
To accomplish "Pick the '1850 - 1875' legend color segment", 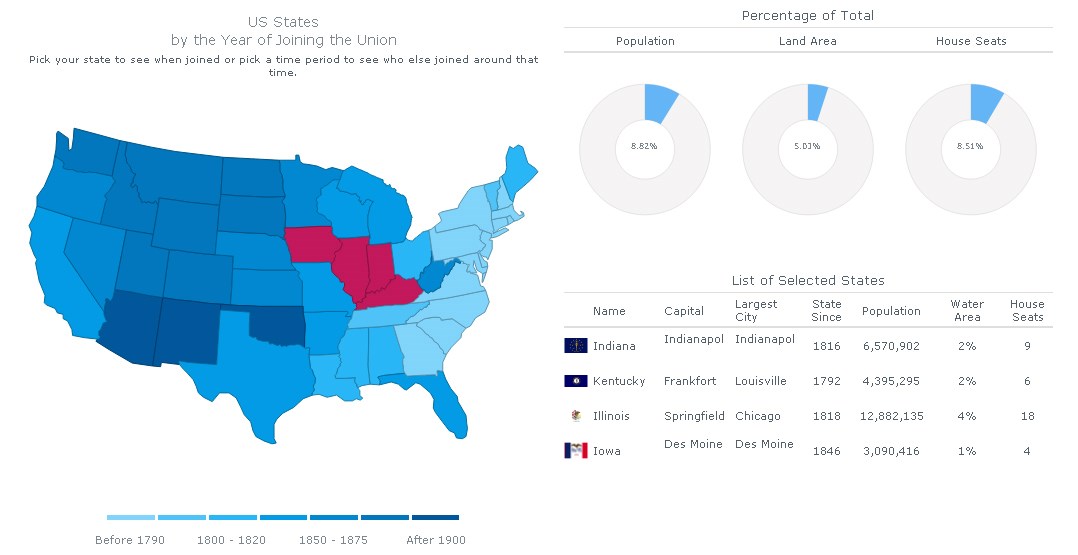I will point(334,517).
